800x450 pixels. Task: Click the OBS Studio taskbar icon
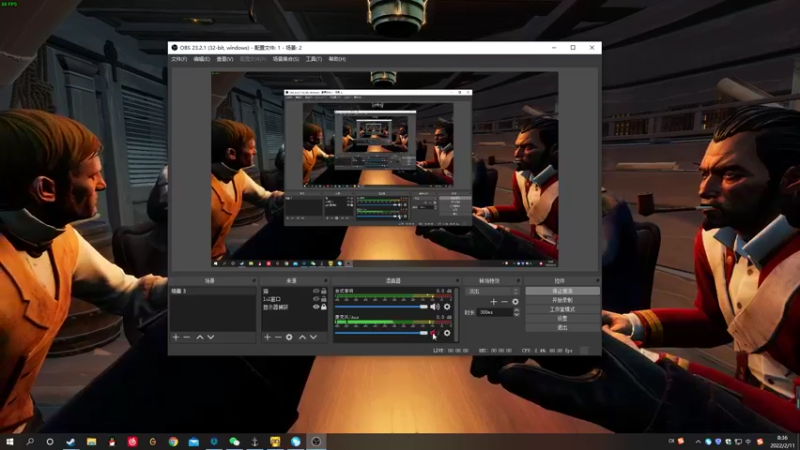tap(316, 442)
